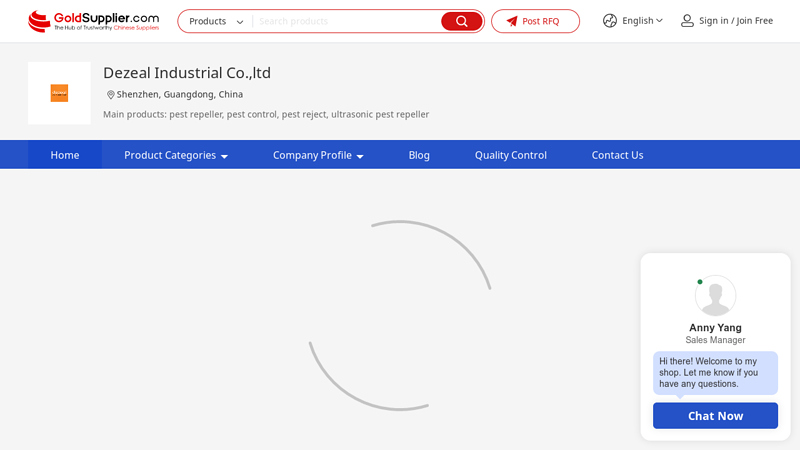The image size is (800, 450).
Task: Click the red search magnifier button
Action: pyautogui.click(x=461, y=21)
